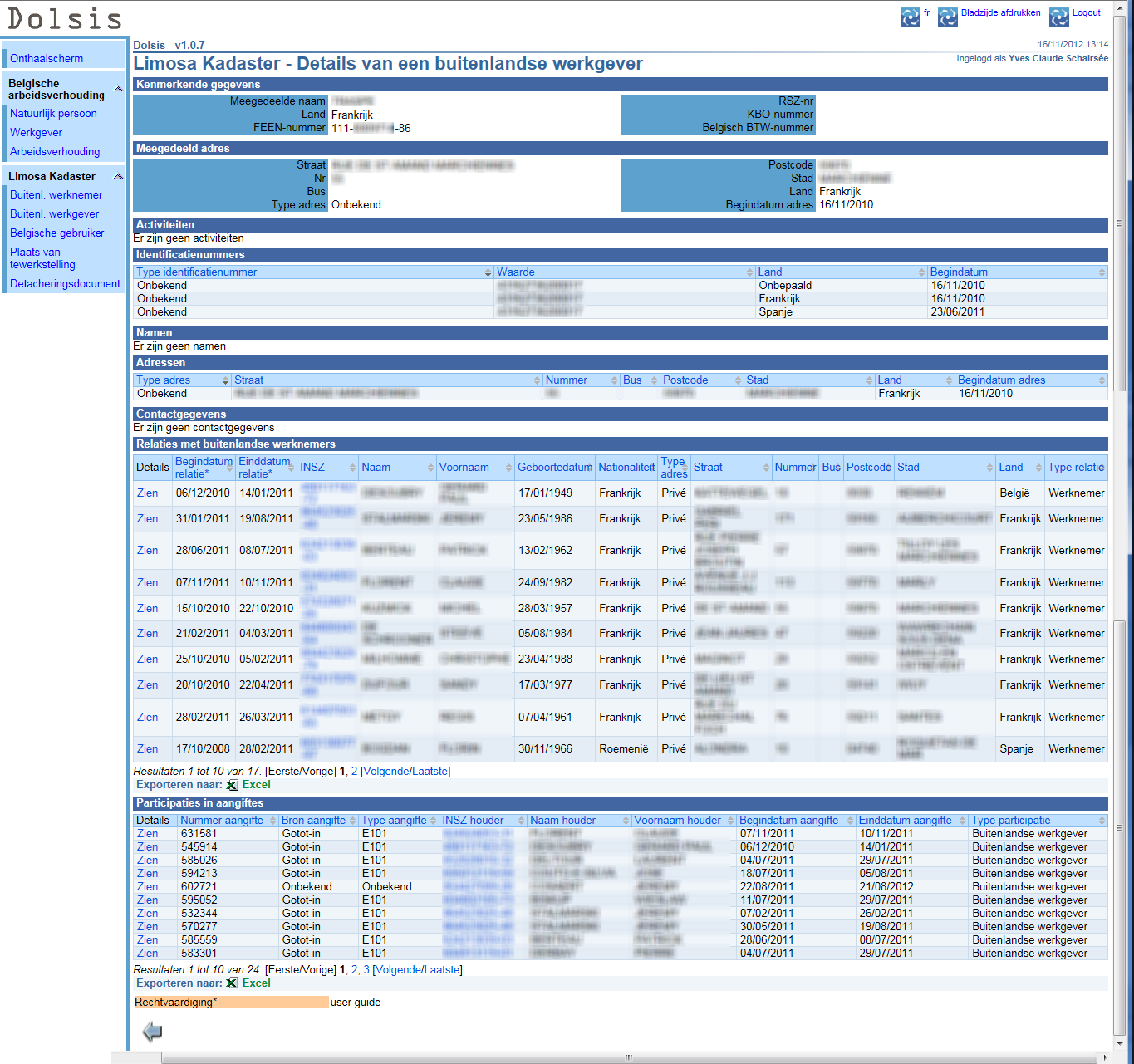Click the Excel icon under the werknemers relations table
1134x1064 pixels.
tap(233, 785)
